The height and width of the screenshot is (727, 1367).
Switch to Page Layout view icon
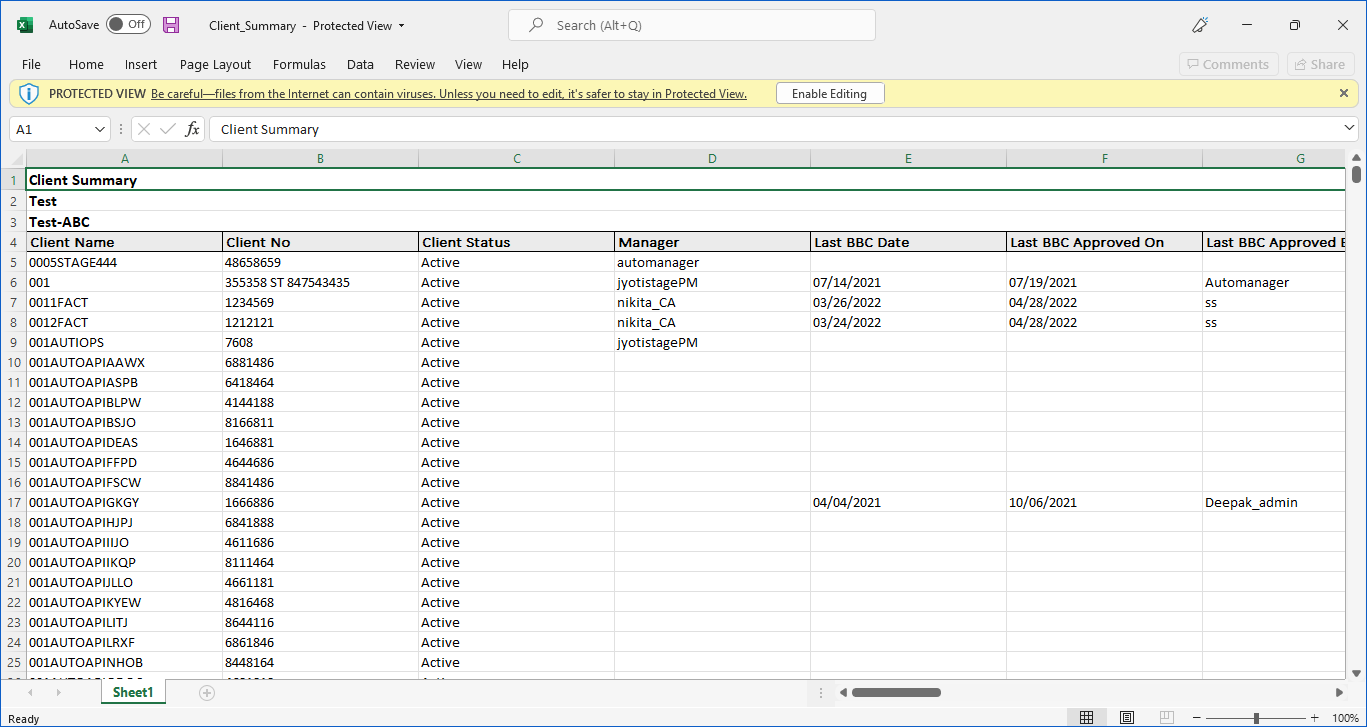1126,718
